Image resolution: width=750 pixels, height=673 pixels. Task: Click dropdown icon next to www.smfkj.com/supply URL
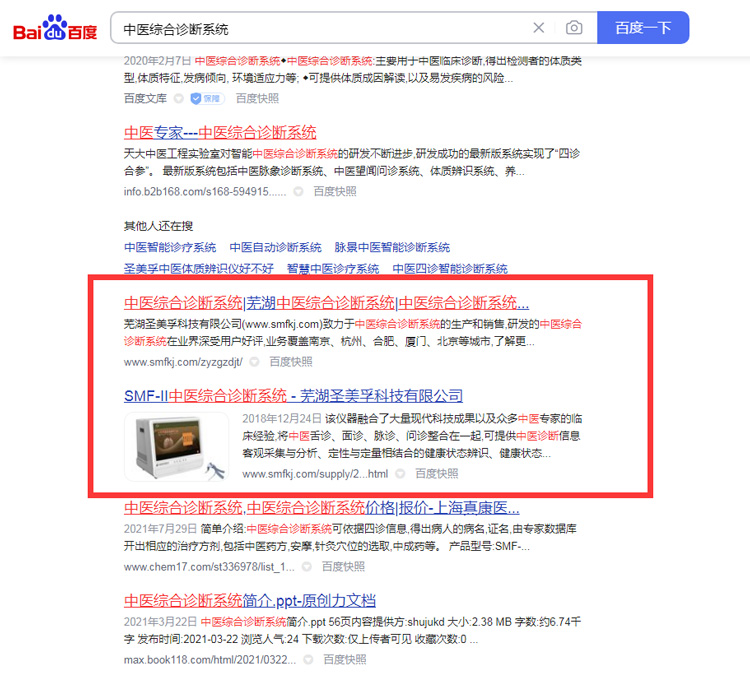coord(400,474)
